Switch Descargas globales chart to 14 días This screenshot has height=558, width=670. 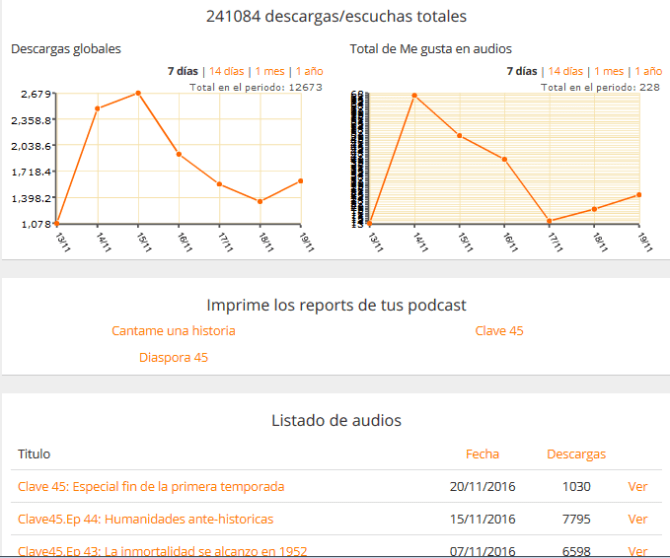click(x=226, y=71)
